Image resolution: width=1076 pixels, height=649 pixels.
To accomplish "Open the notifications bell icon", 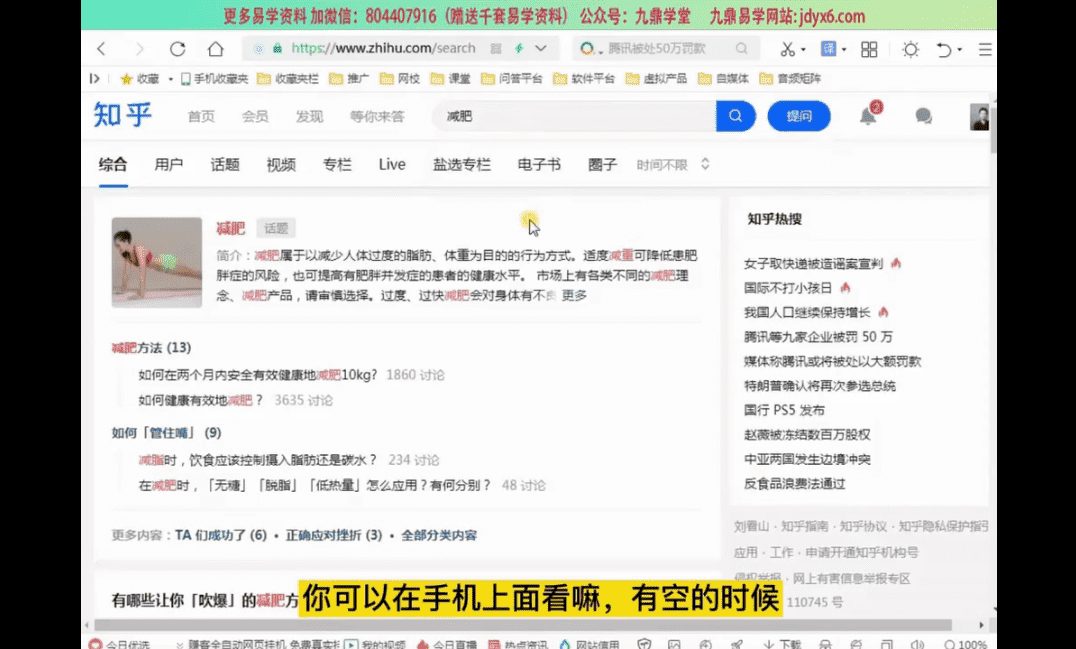I will pyautogui.click(x=868, y=116).
